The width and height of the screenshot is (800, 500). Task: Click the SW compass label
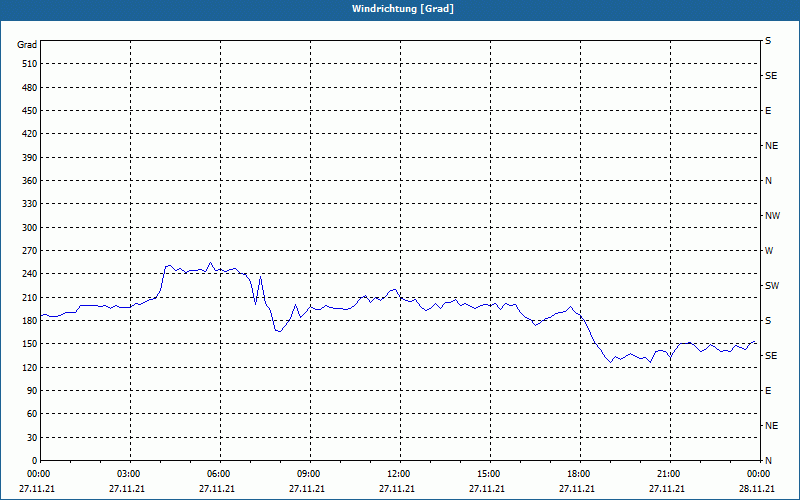click(x=772, y=286)
